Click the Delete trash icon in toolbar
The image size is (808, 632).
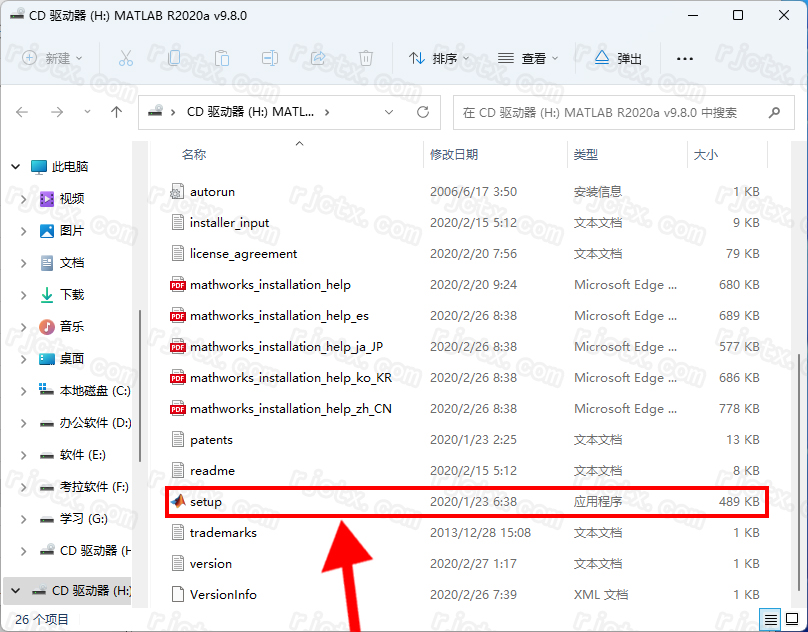click(366, 58)
